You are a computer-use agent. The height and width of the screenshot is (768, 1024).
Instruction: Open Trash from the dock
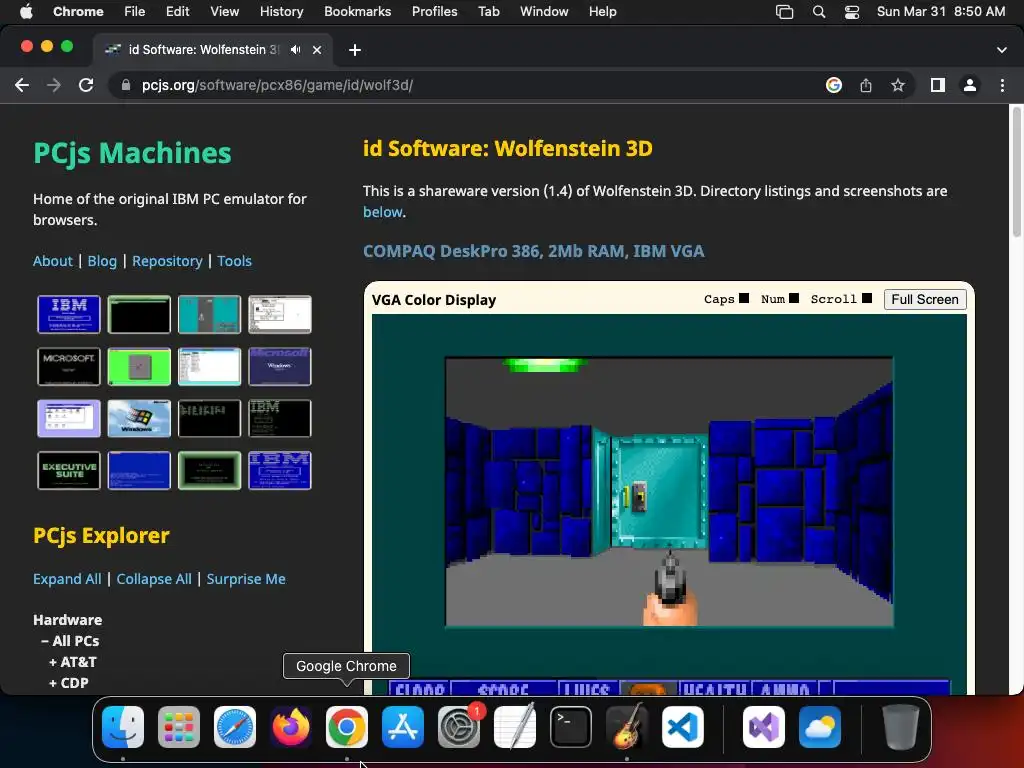901,727
